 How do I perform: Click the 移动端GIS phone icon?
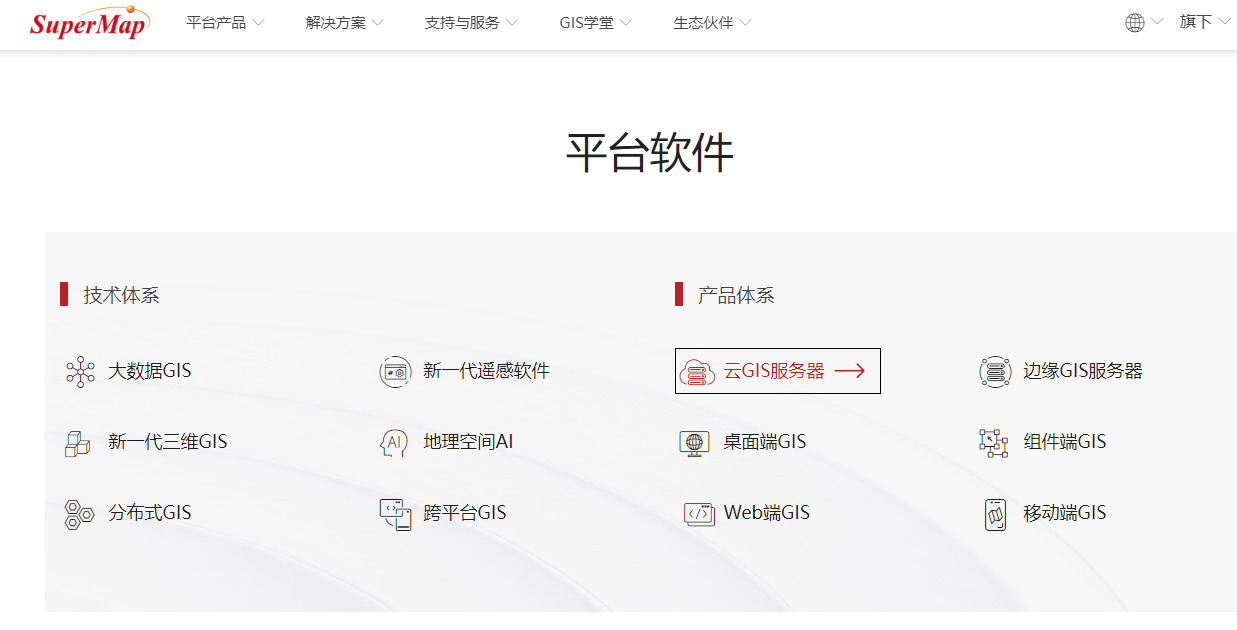point(995,514)
